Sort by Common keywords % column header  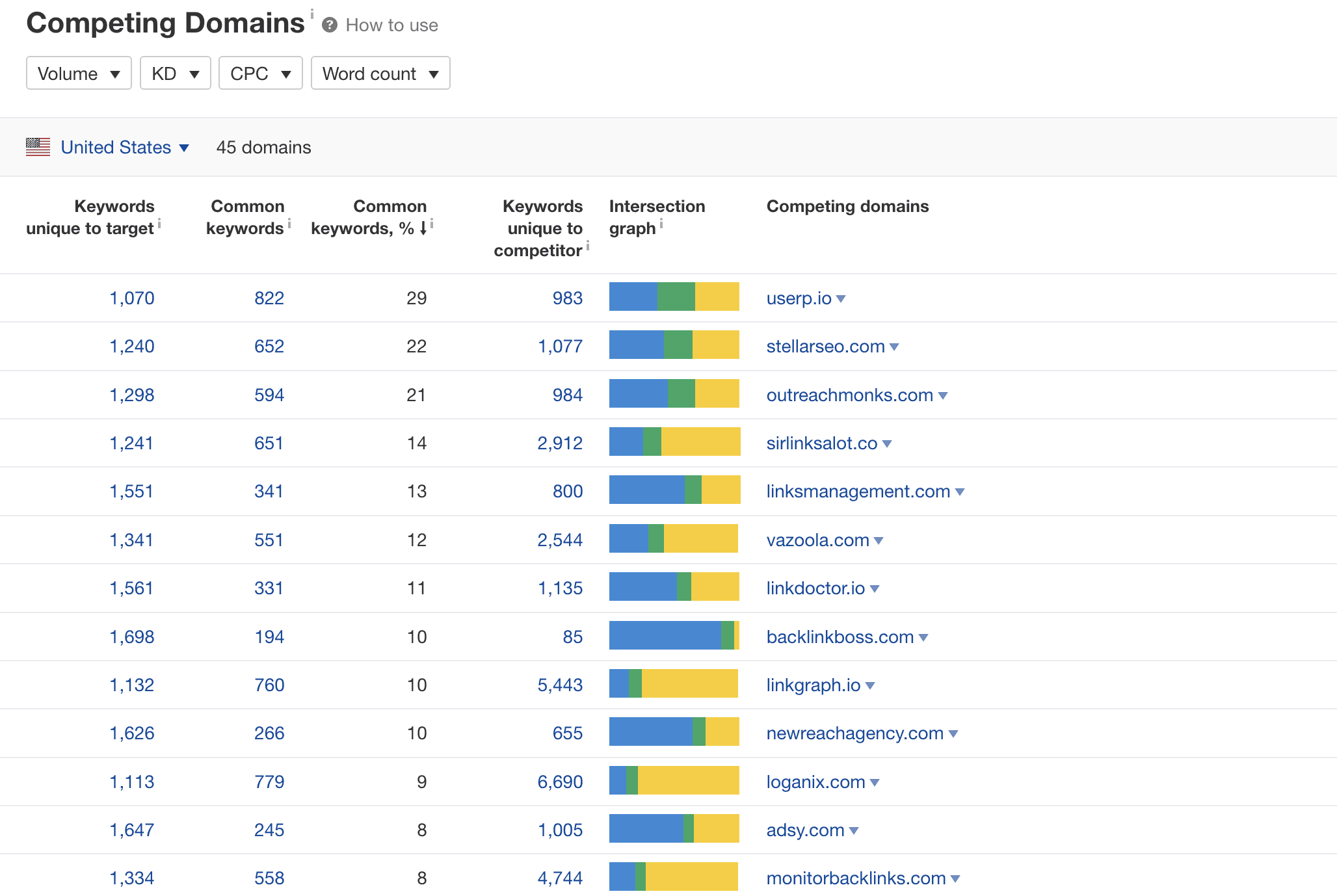369,217
